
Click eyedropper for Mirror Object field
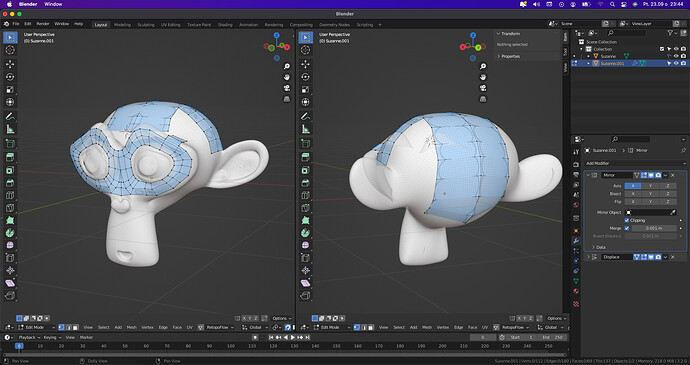[x=673, y=212]
